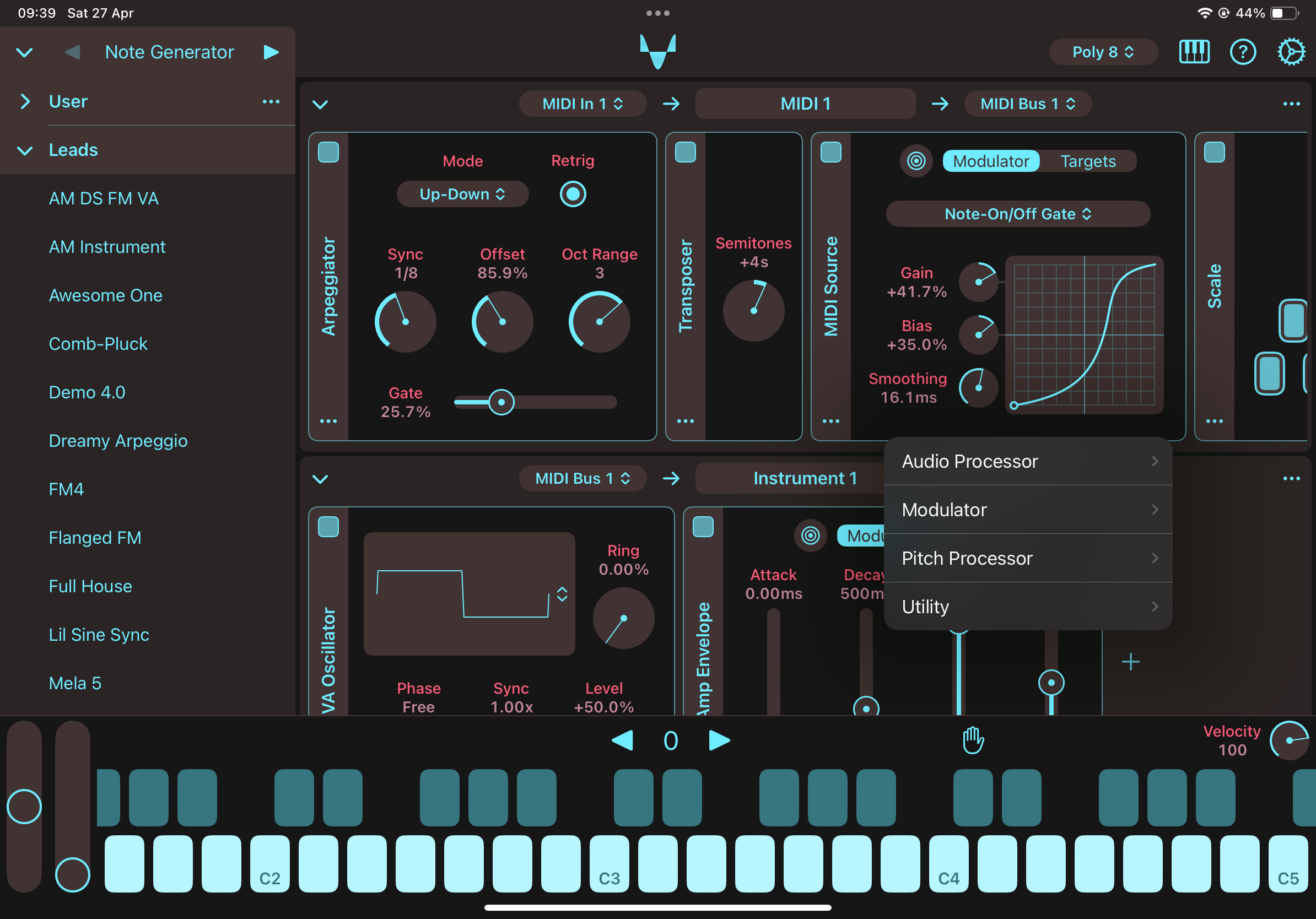Screen dimensions: 1316x919
Task: Open the Poly 8 voice mode dropdown
Action: [1103, 52]
